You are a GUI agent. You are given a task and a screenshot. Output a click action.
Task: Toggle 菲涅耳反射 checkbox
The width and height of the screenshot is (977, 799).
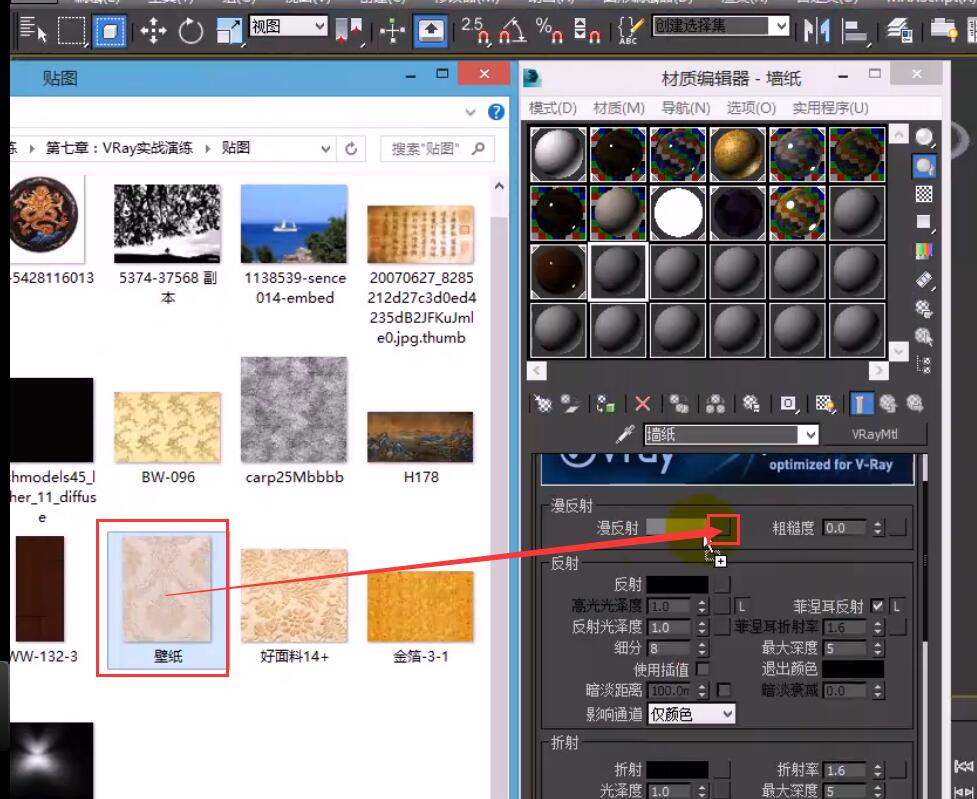pos(877,606)
